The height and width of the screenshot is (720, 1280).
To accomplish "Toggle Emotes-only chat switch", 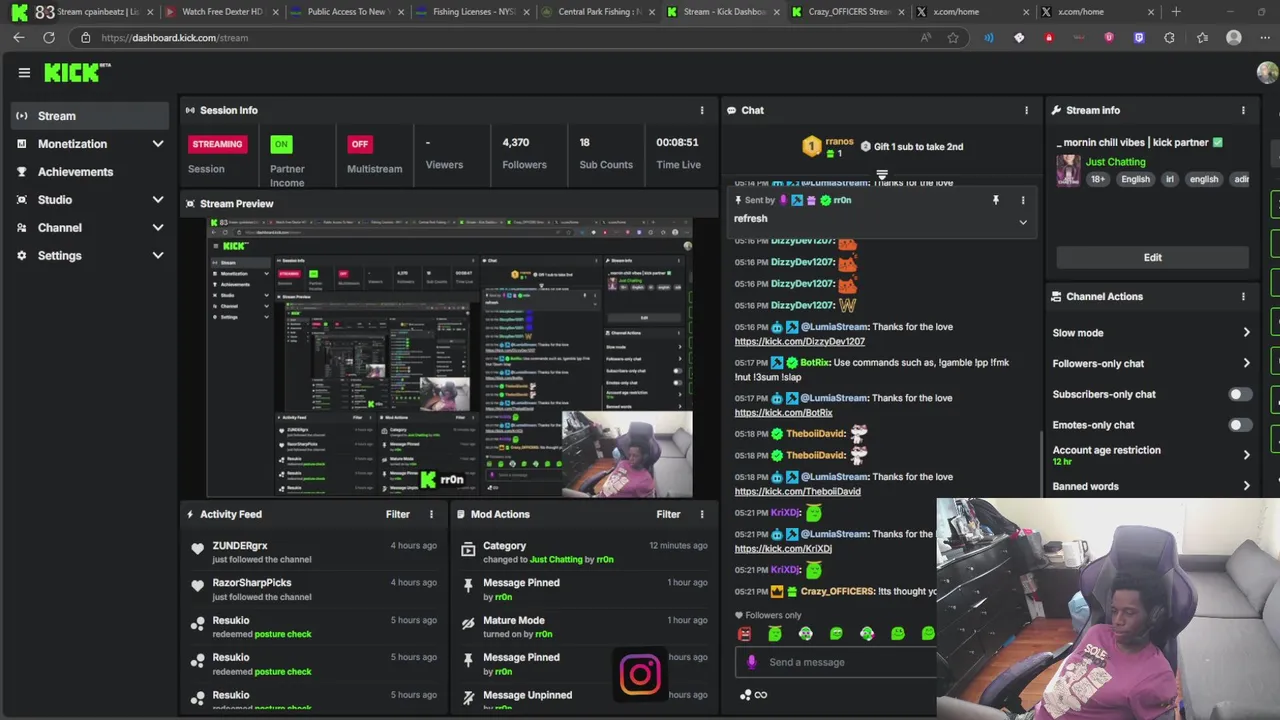I will (x=1240, y=425).
